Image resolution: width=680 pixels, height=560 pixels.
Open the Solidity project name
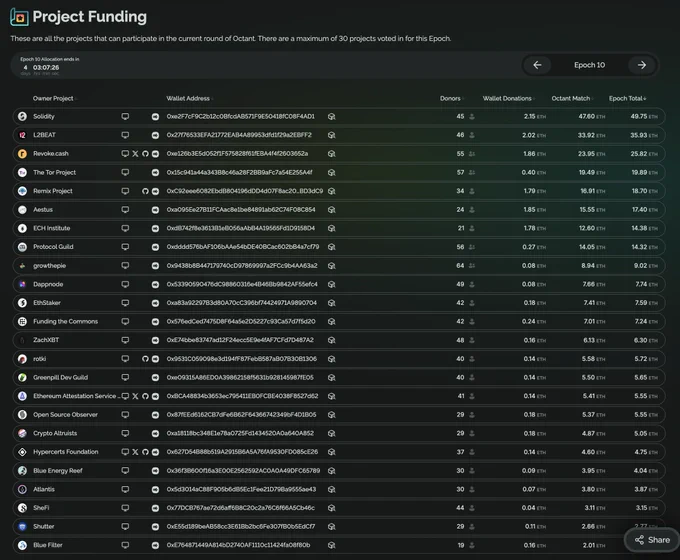click(44, 116)
